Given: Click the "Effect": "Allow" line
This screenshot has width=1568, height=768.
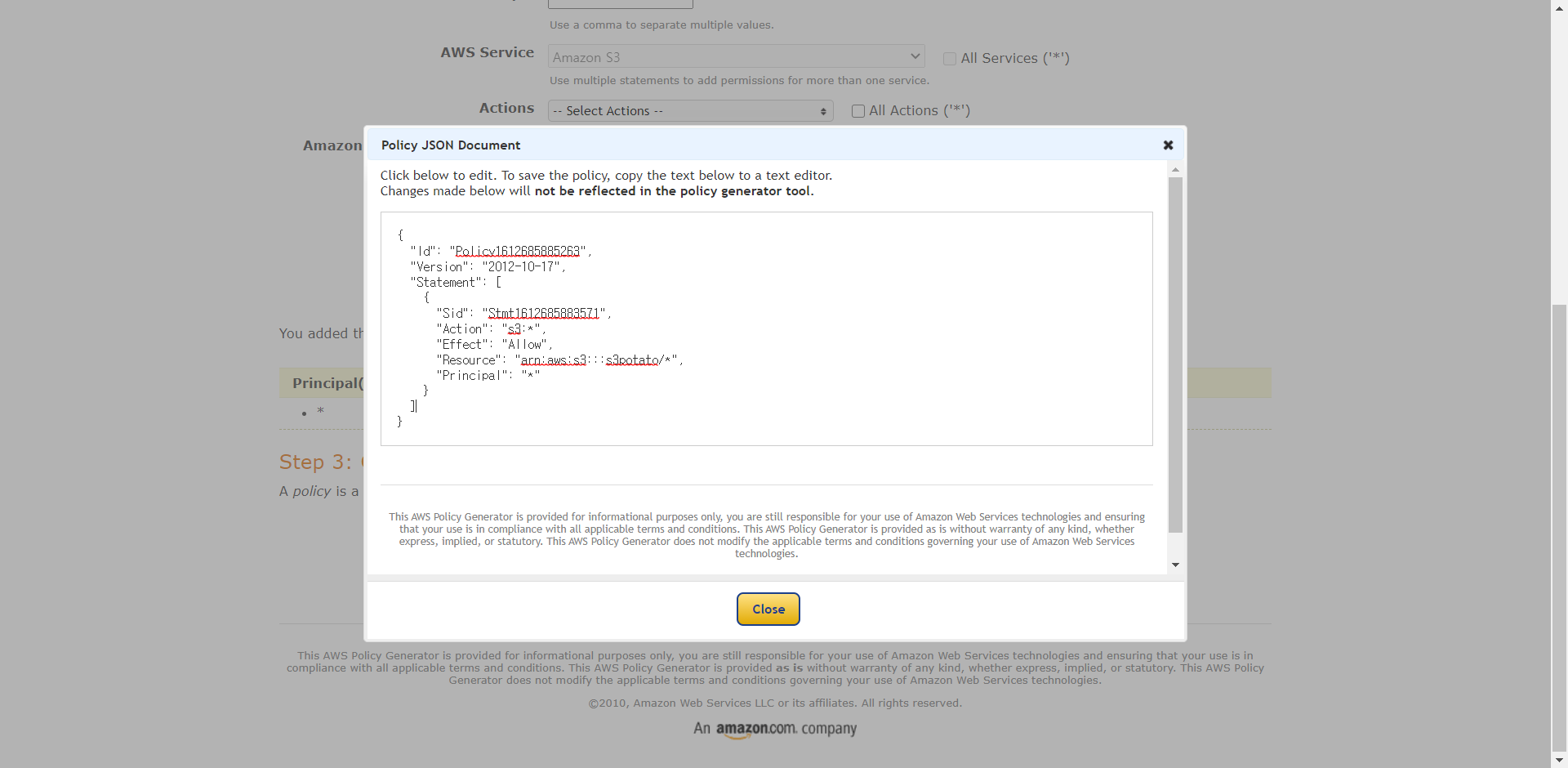Looking at the screenshot, I should 494,344.
